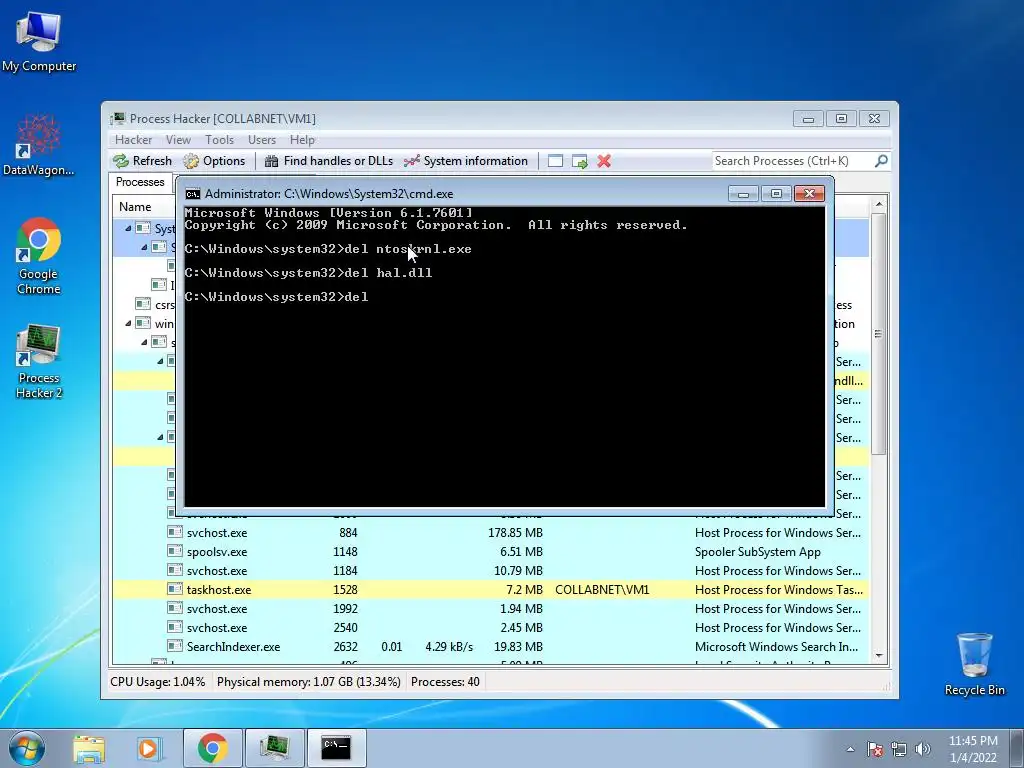The image size is (1024, 768).
Task: Select Recycle Bin desktop icon
Action: click(974, 664)
